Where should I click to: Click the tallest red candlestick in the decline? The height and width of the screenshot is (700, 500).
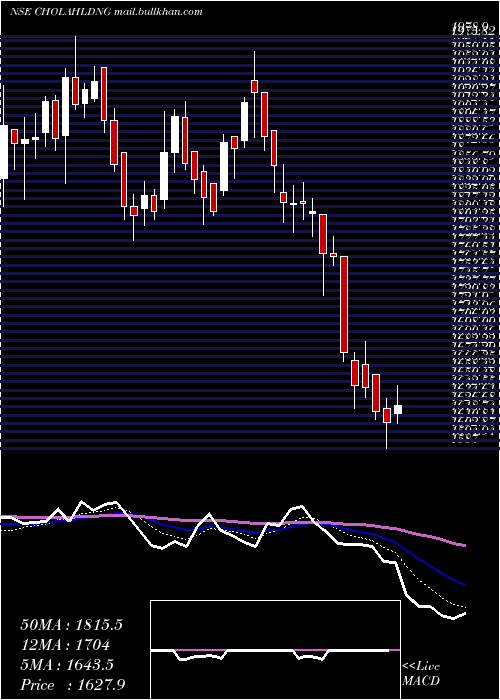[x=344, y=304]
